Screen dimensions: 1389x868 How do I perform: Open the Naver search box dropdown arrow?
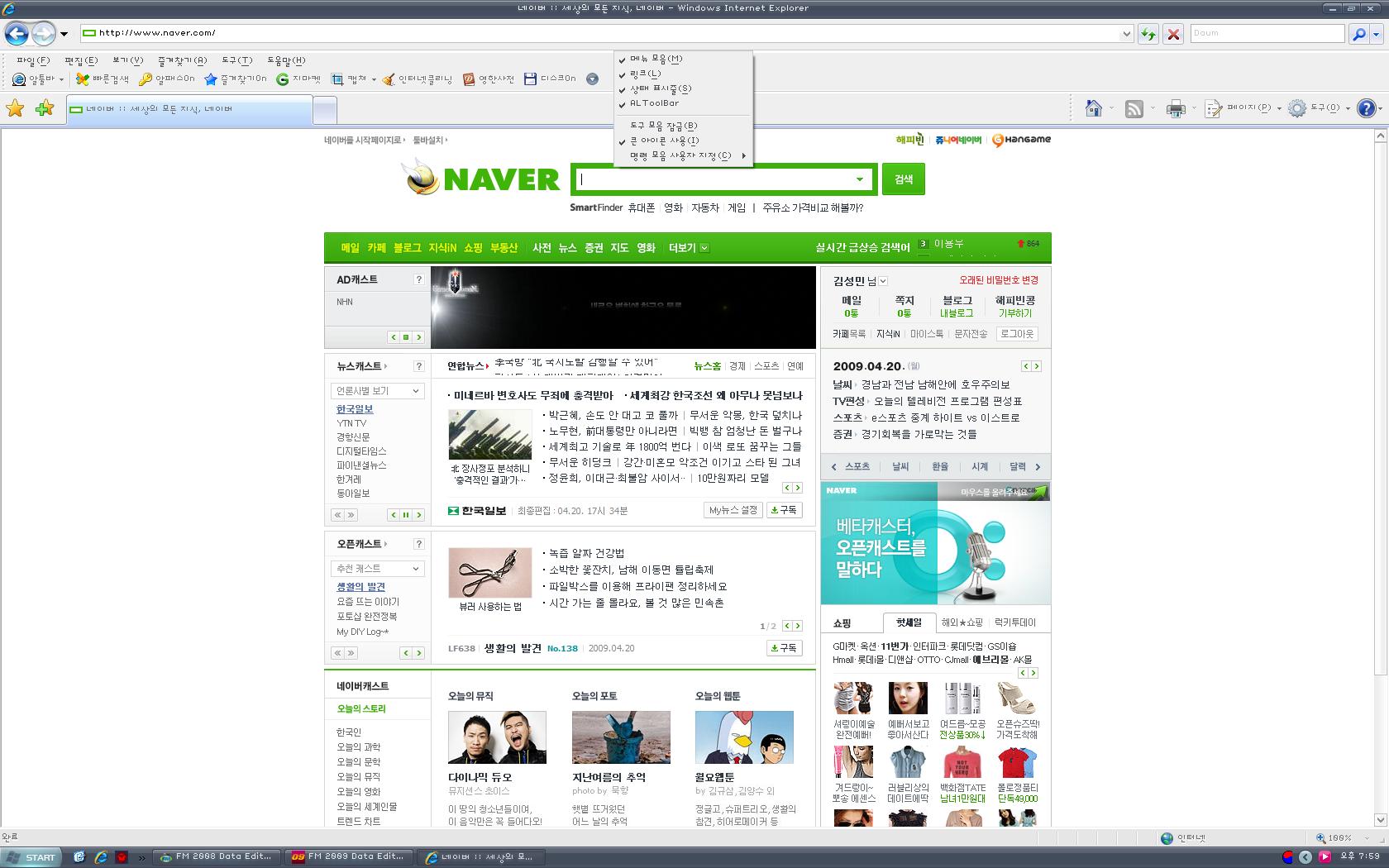tap(860, 179)
